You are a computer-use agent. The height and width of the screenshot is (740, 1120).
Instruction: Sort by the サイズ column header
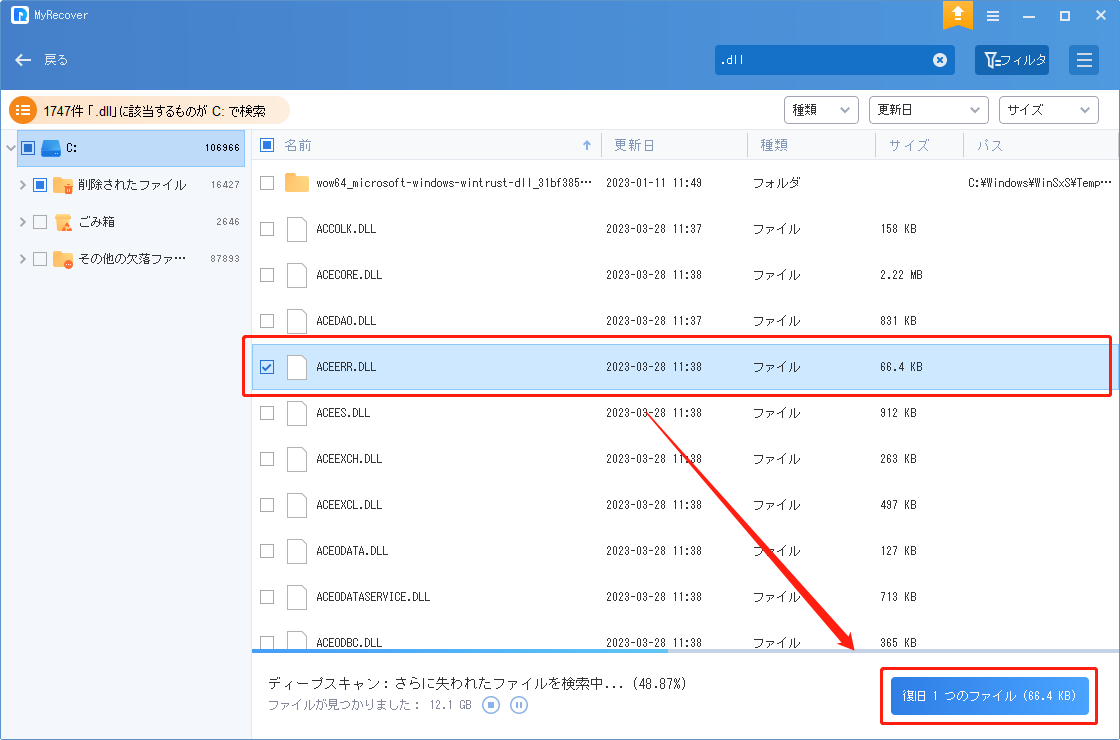click(908, 145)
